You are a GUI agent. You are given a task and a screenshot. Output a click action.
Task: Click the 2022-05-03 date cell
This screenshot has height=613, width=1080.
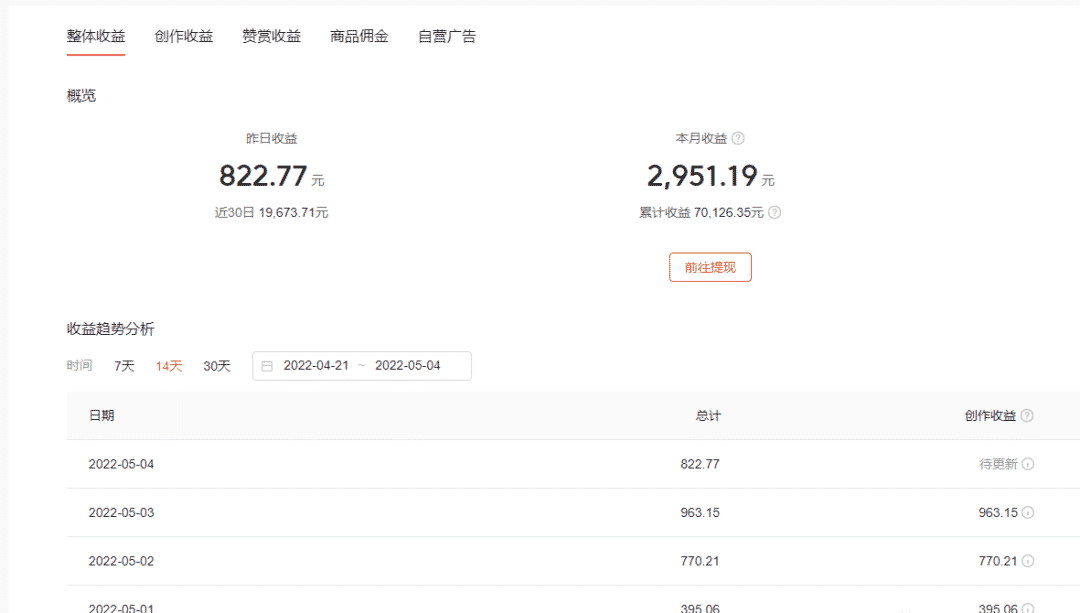[121, 512]
